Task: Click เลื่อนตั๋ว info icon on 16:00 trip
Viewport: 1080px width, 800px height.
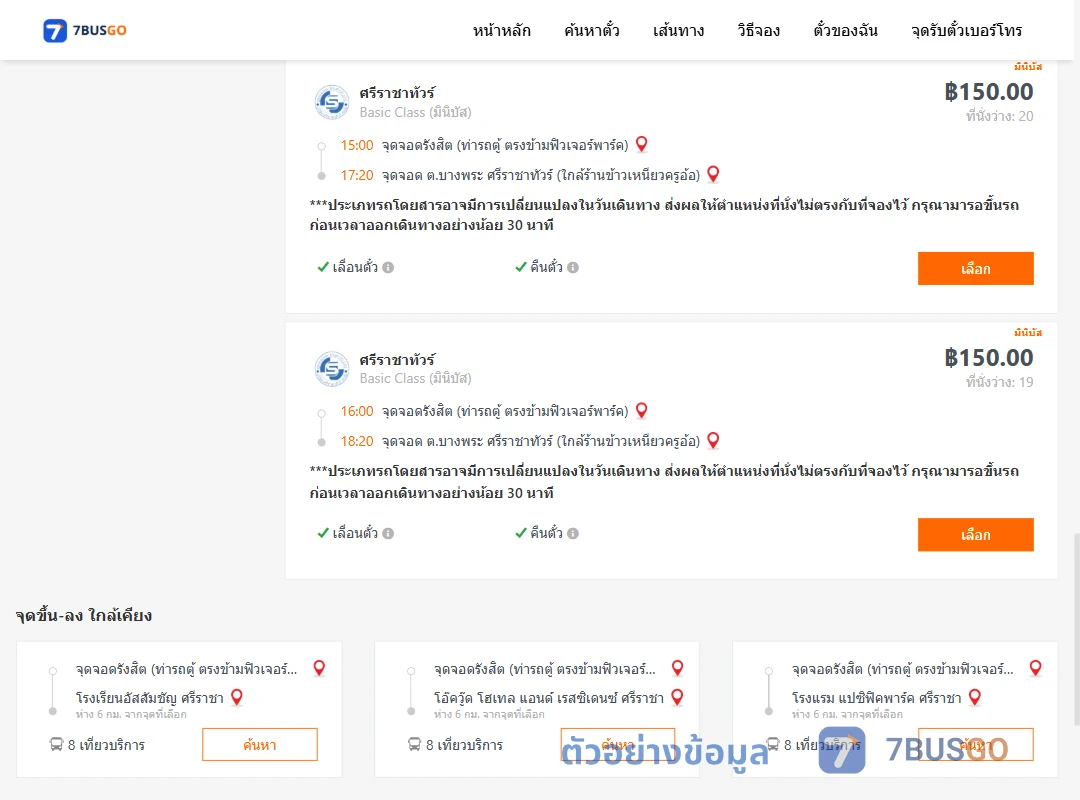Action: point(388,533)
